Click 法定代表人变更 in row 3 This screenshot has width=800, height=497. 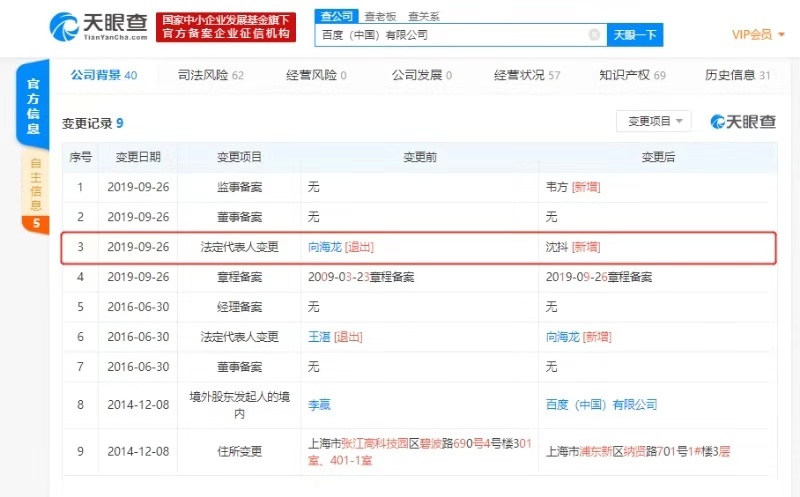click(x=239, y=247)
